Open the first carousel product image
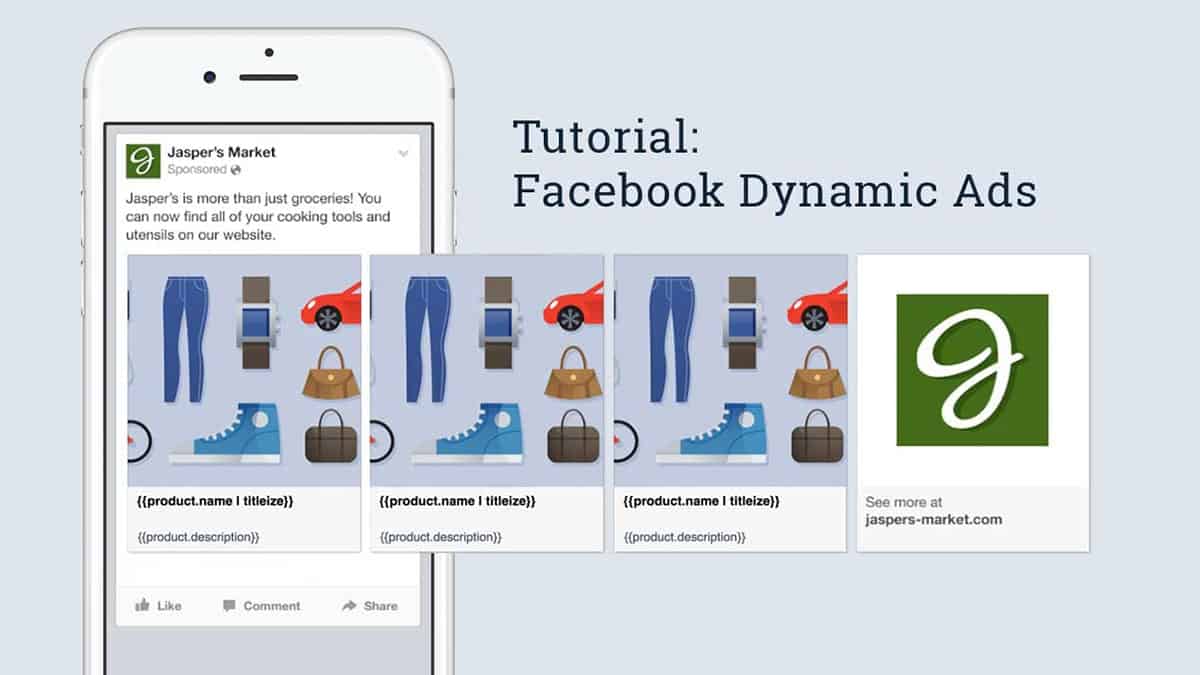Image resolution: width=1200 pixels, height=675 pixels. [244, 371]
